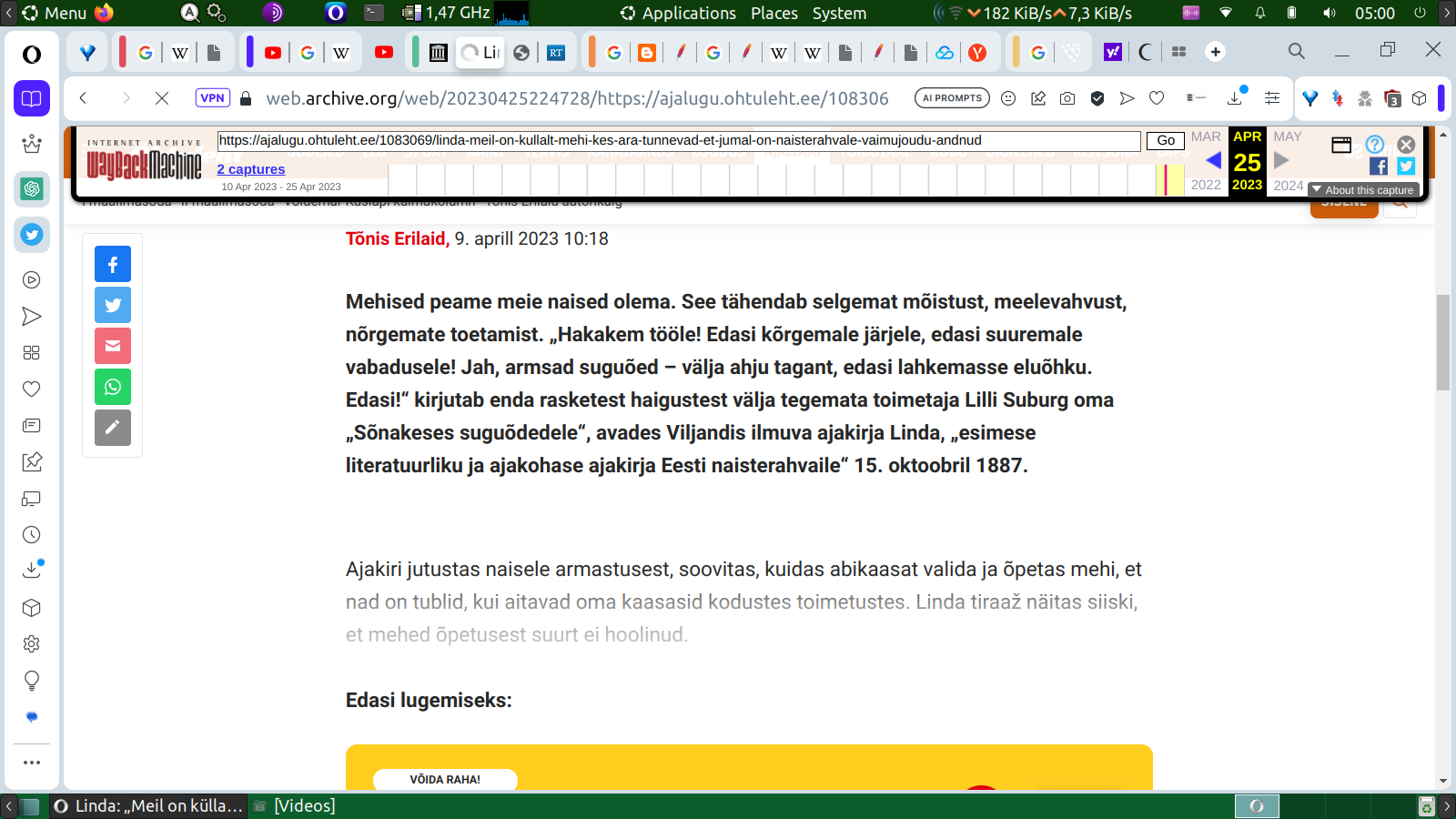This screenshot has height=819, width=1456.
Task: Click the page's vertical scrollbar thumb
Action: [1443, 342]
